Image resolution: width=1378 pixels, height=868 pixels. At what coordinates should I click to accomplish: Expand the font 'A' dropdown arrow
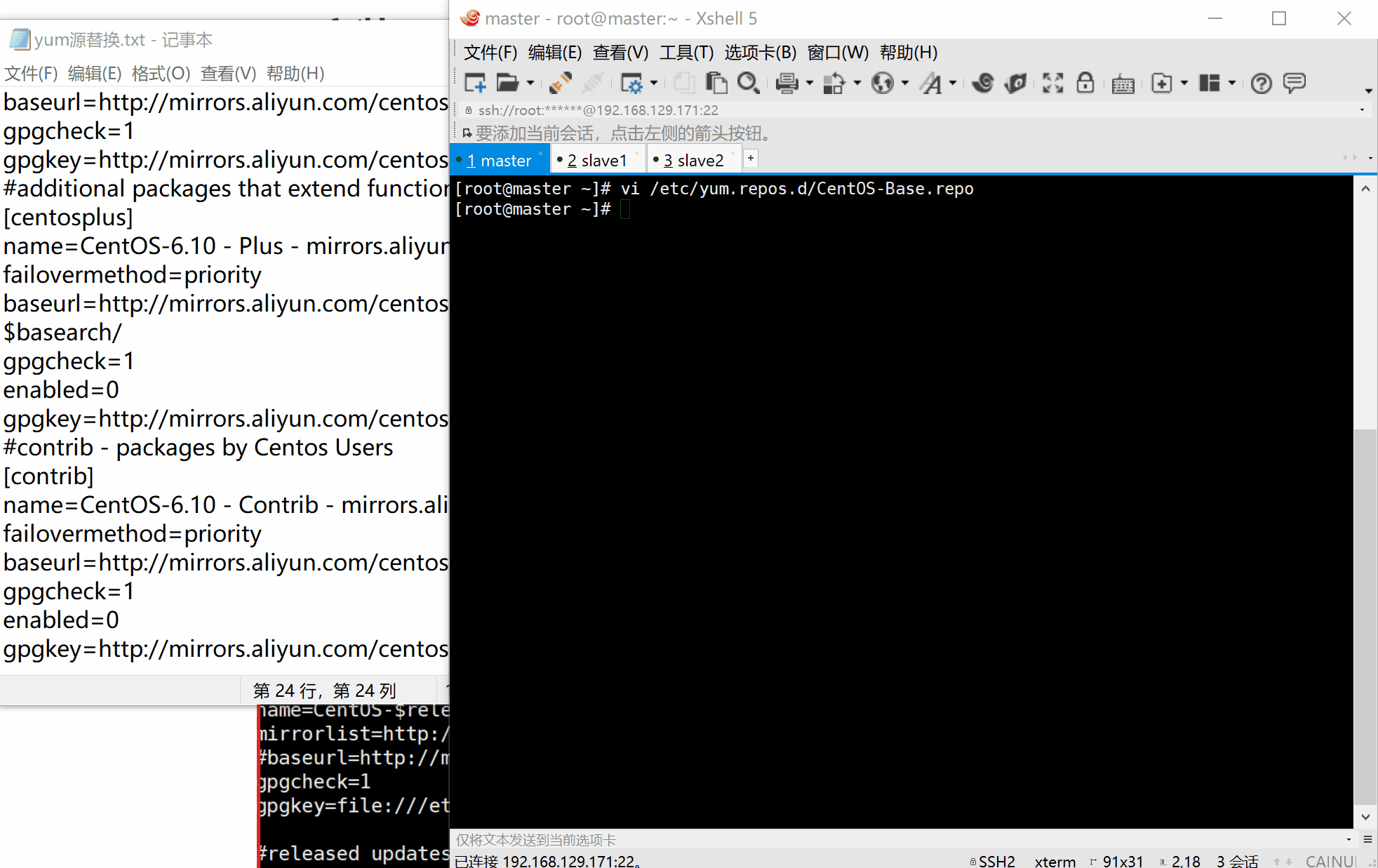click(953, 84)
